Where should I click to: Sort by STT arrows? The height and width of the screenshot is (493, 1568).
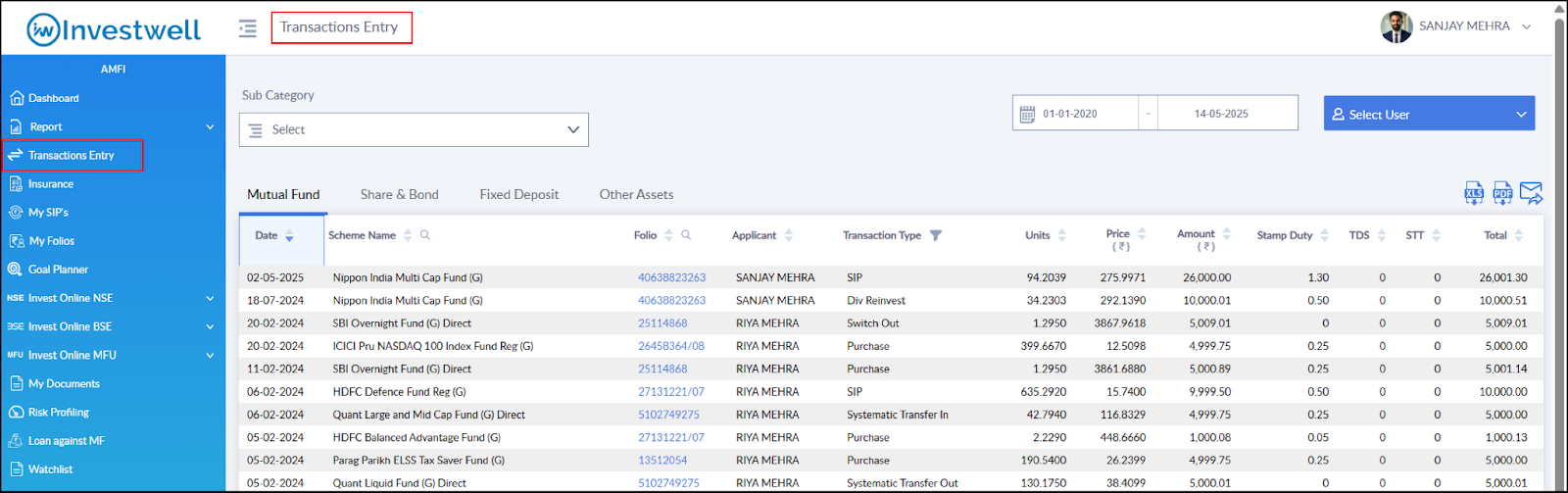[1436, 235]
